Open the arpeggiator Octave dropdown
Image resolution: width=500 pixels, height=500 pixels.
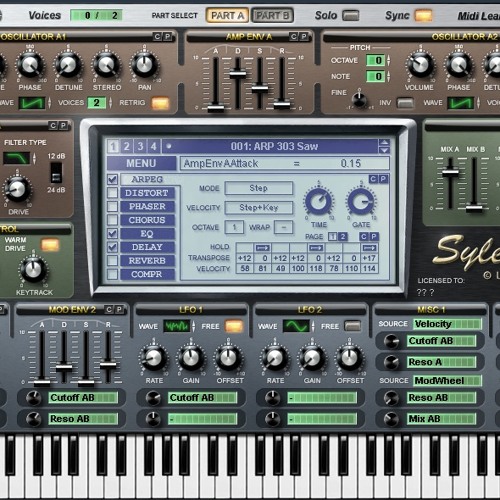[234, 227]
